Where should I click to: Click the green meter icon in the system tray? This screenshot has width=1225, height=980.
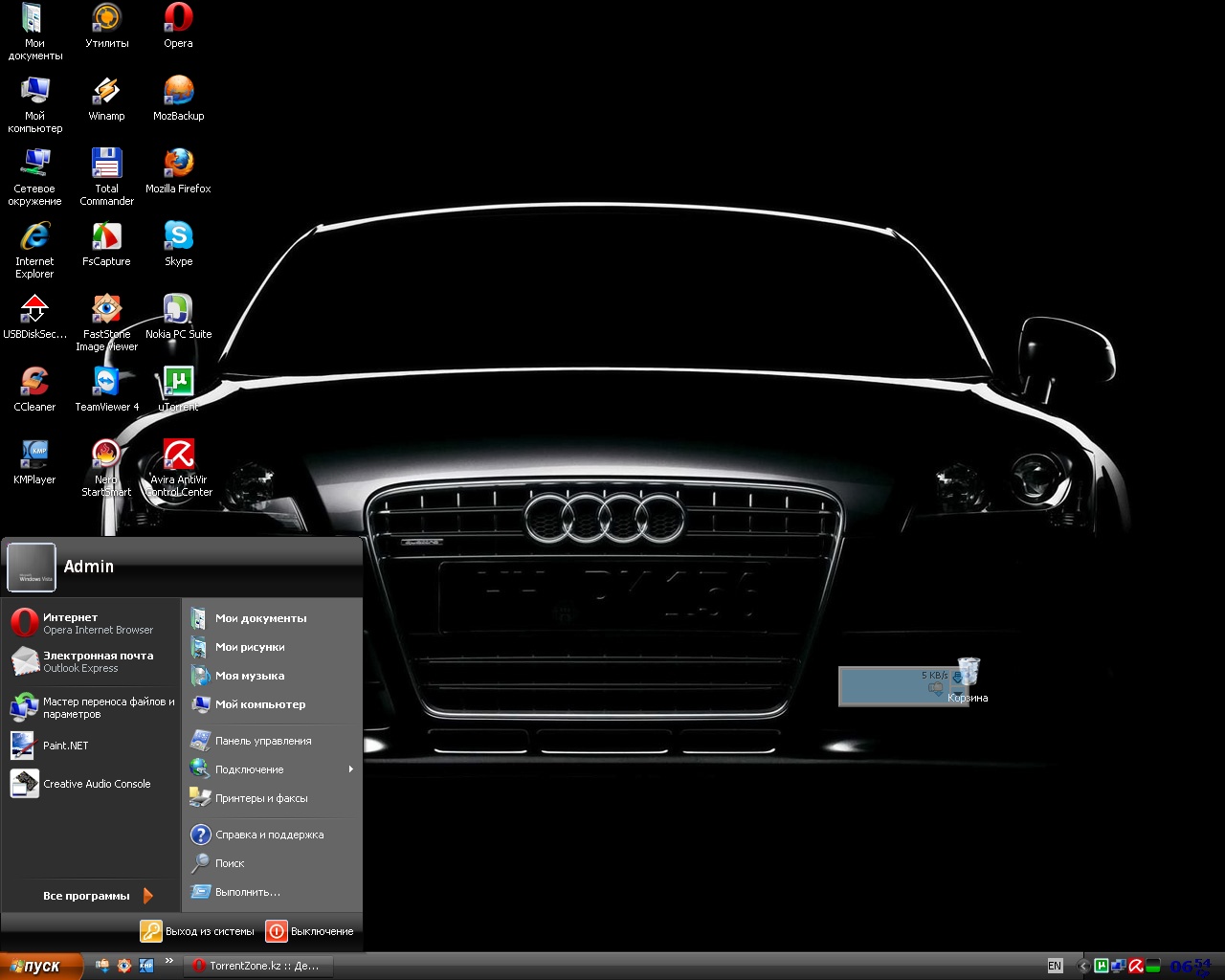tap(1153, 966)
